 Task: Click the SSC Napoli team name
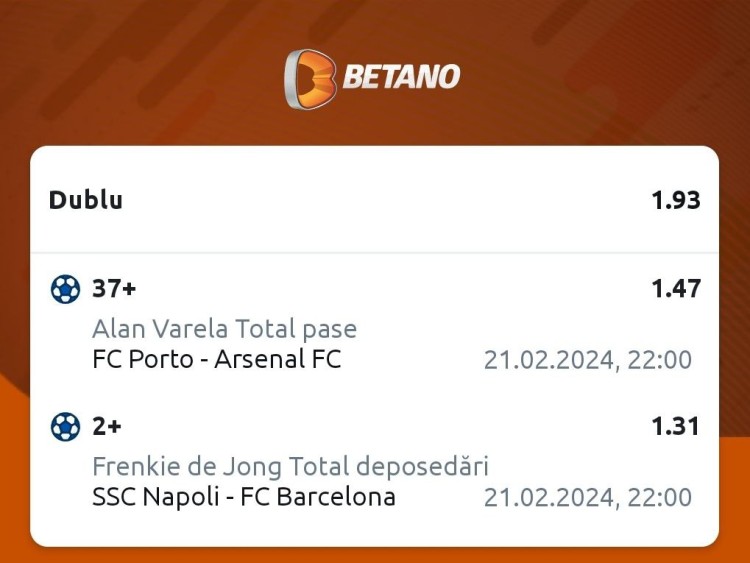coord(155,497)
